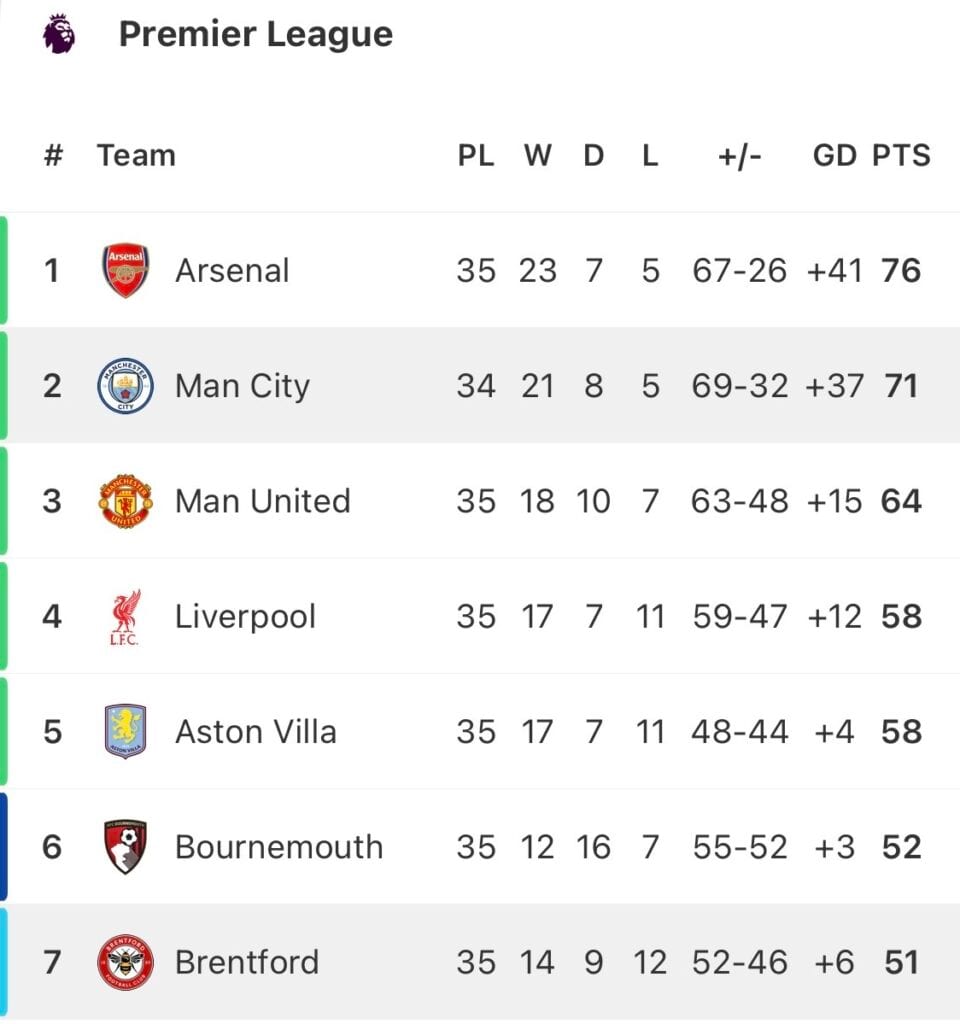Screen dimensions: 960x1024
Task: Click Arsenal's 76 points value
Action: (901, 271)
